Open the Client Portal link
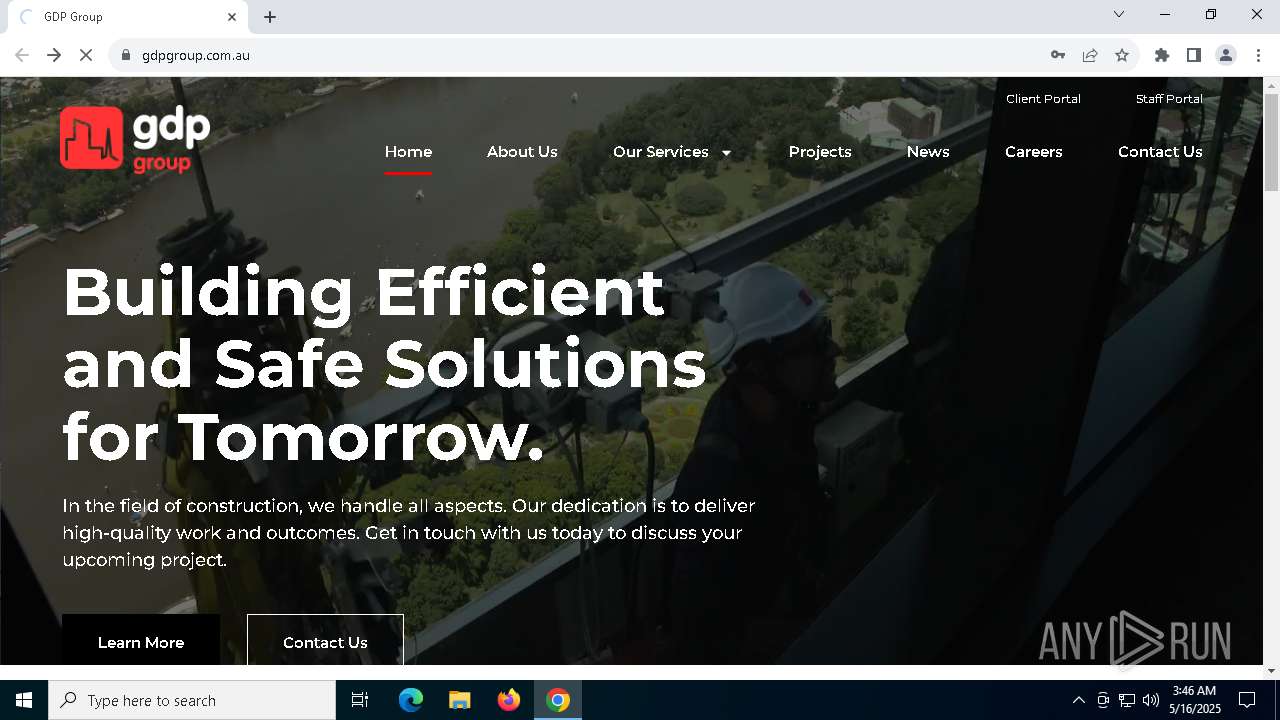Viewport: 1280px width, 720px height. [x=1043, y=99]
